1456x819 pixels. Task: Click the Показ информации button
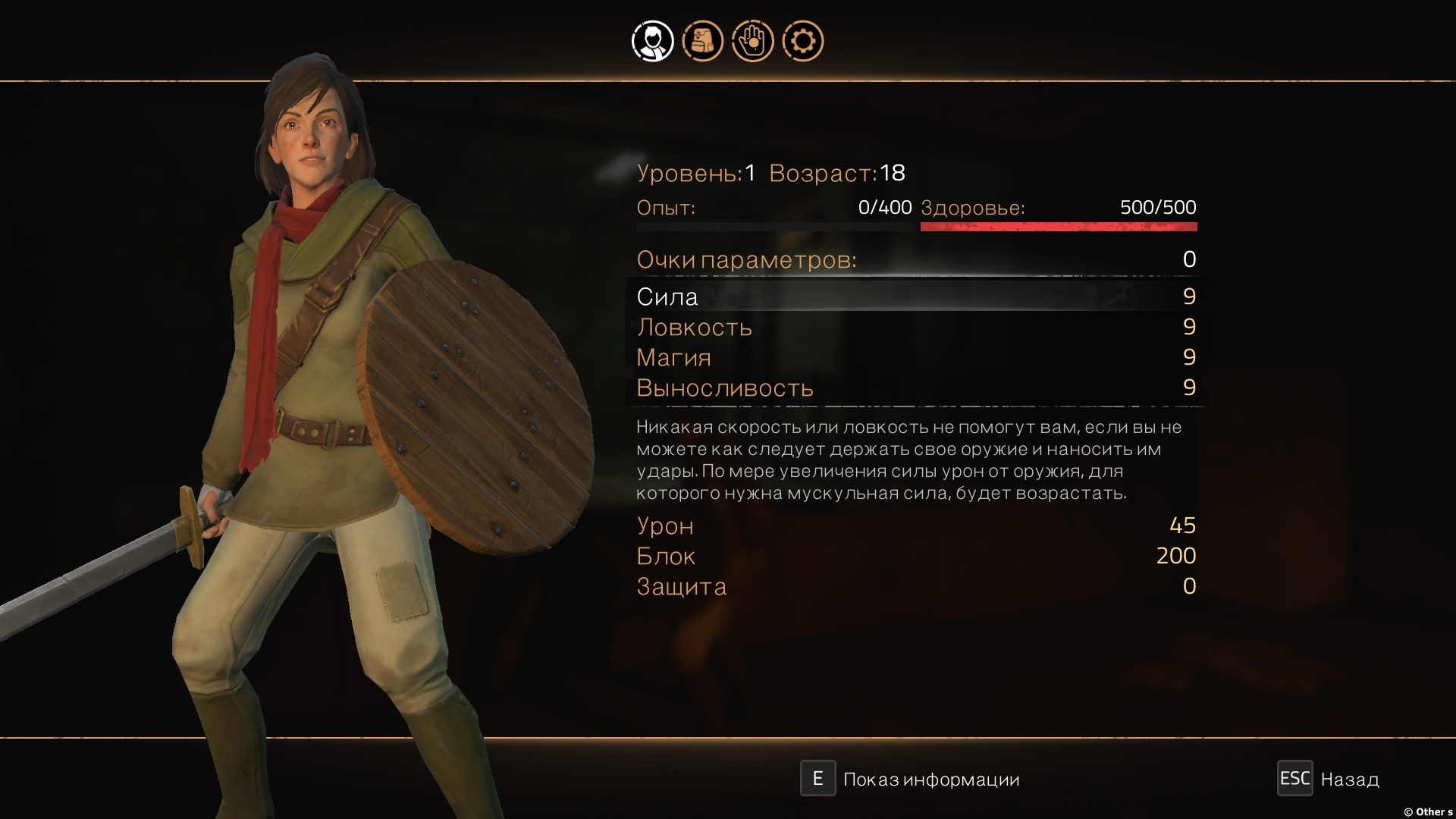click(x=931, y=780)
